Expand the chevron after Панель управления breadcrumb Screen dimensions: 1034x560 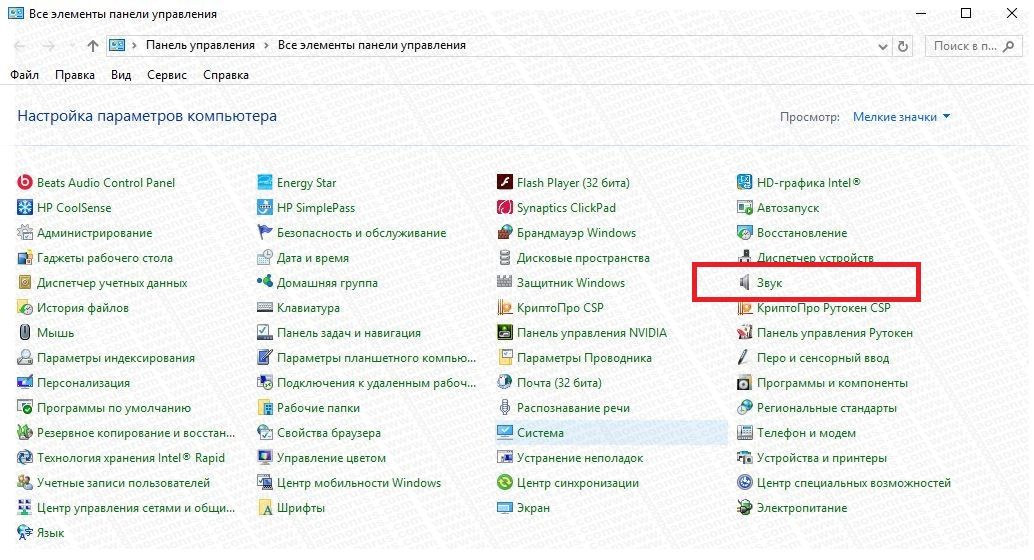click(x=266, y=46)
